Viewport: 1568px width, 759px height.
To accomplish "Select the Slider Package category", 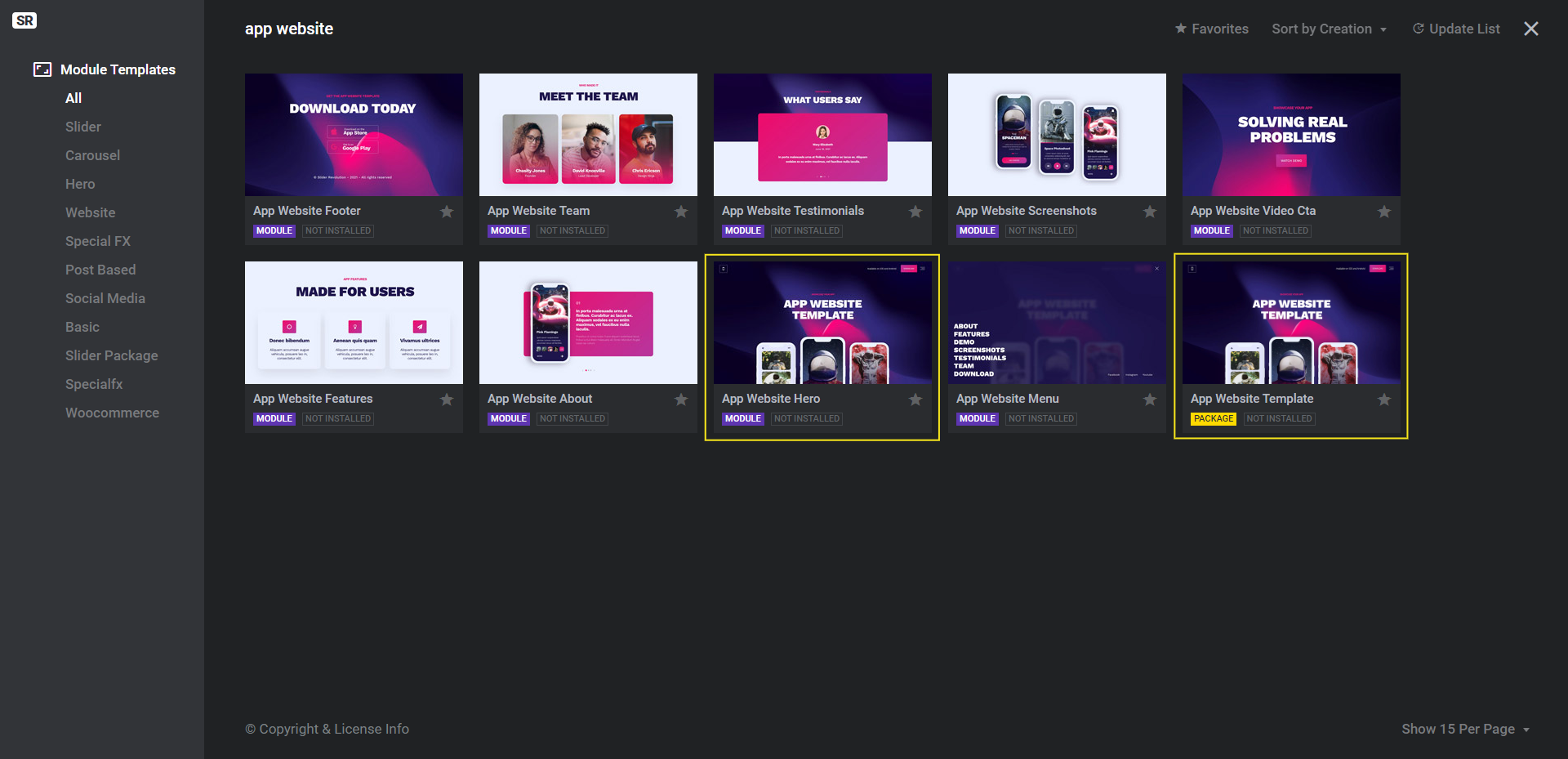I will point(112,355).
